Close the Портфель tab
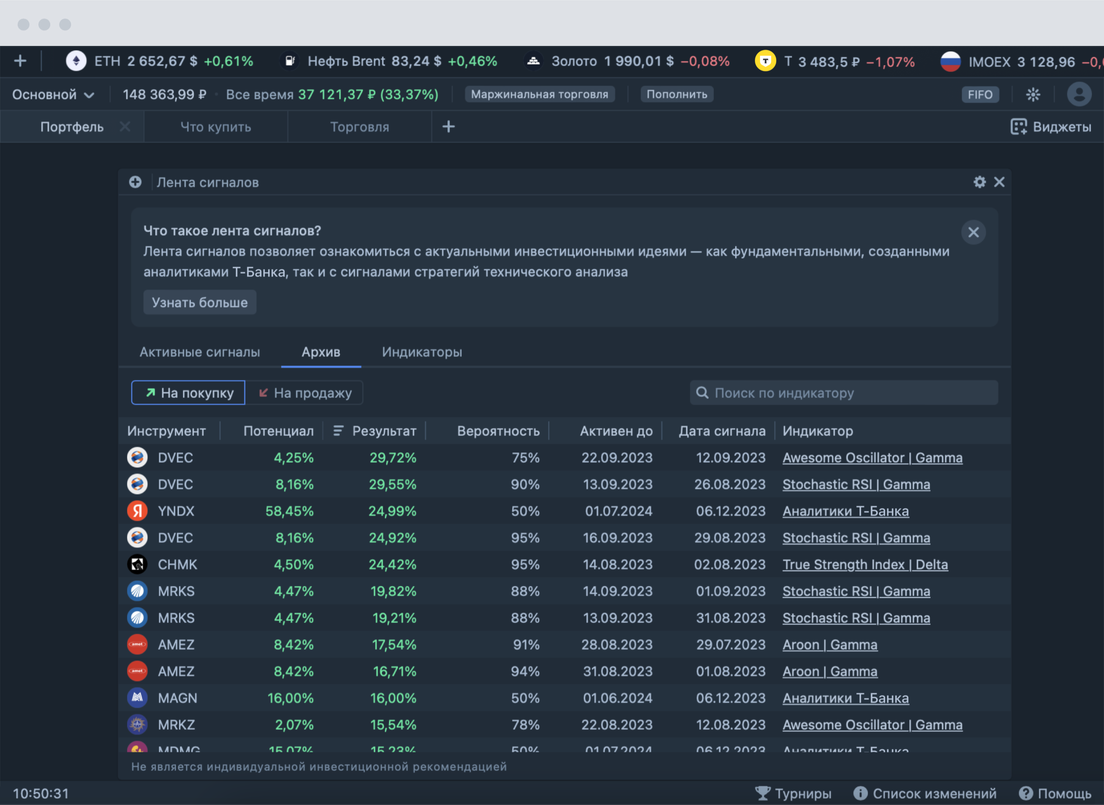 coord(125,127)
